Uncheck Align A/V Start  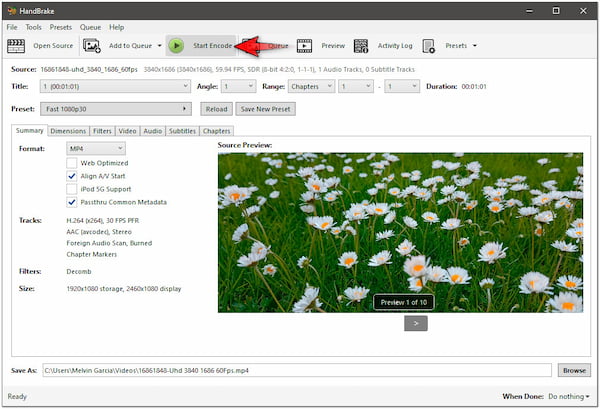(72, 176)
